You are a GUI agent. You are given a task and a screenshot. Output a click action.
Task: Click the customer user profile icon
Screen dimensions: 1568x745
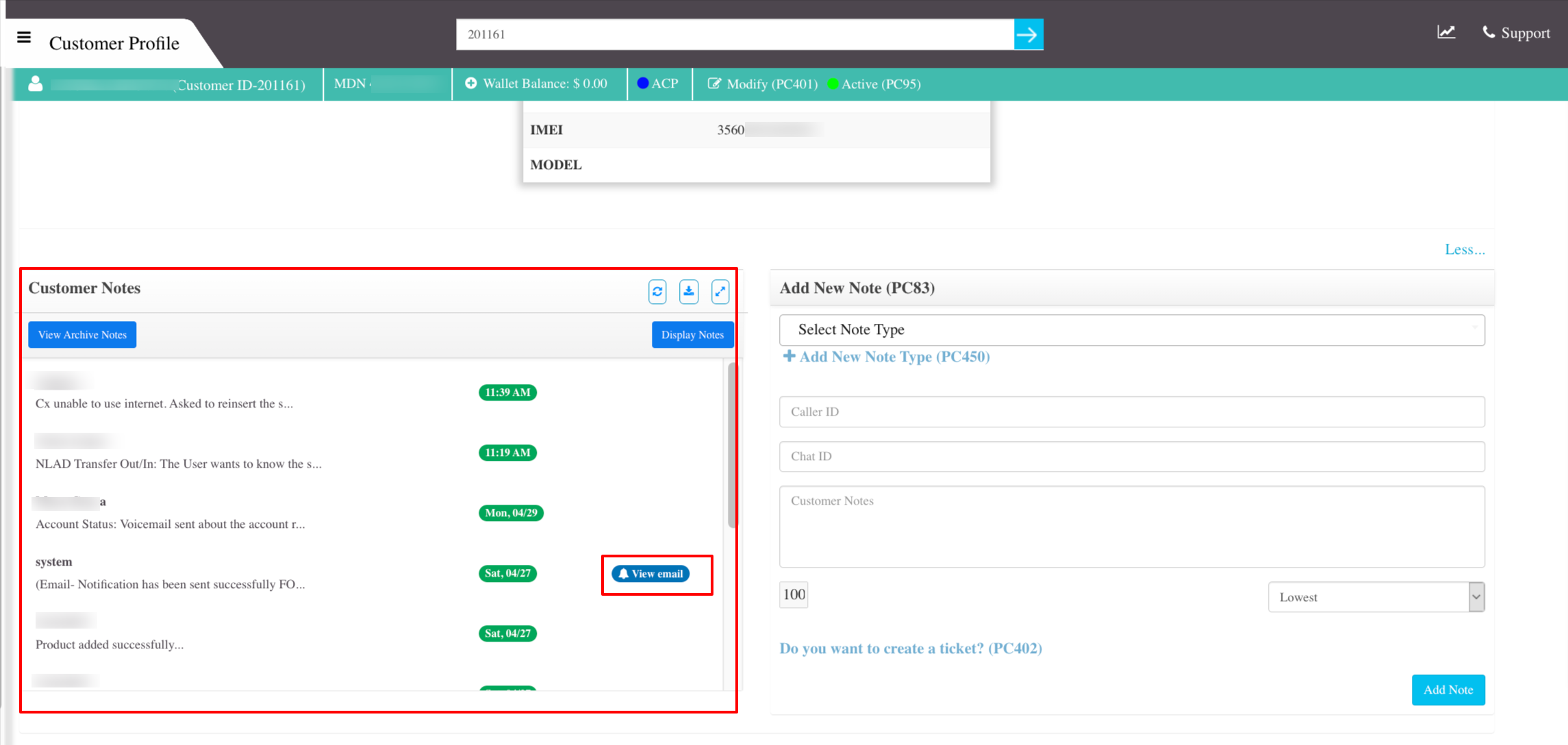36,84
